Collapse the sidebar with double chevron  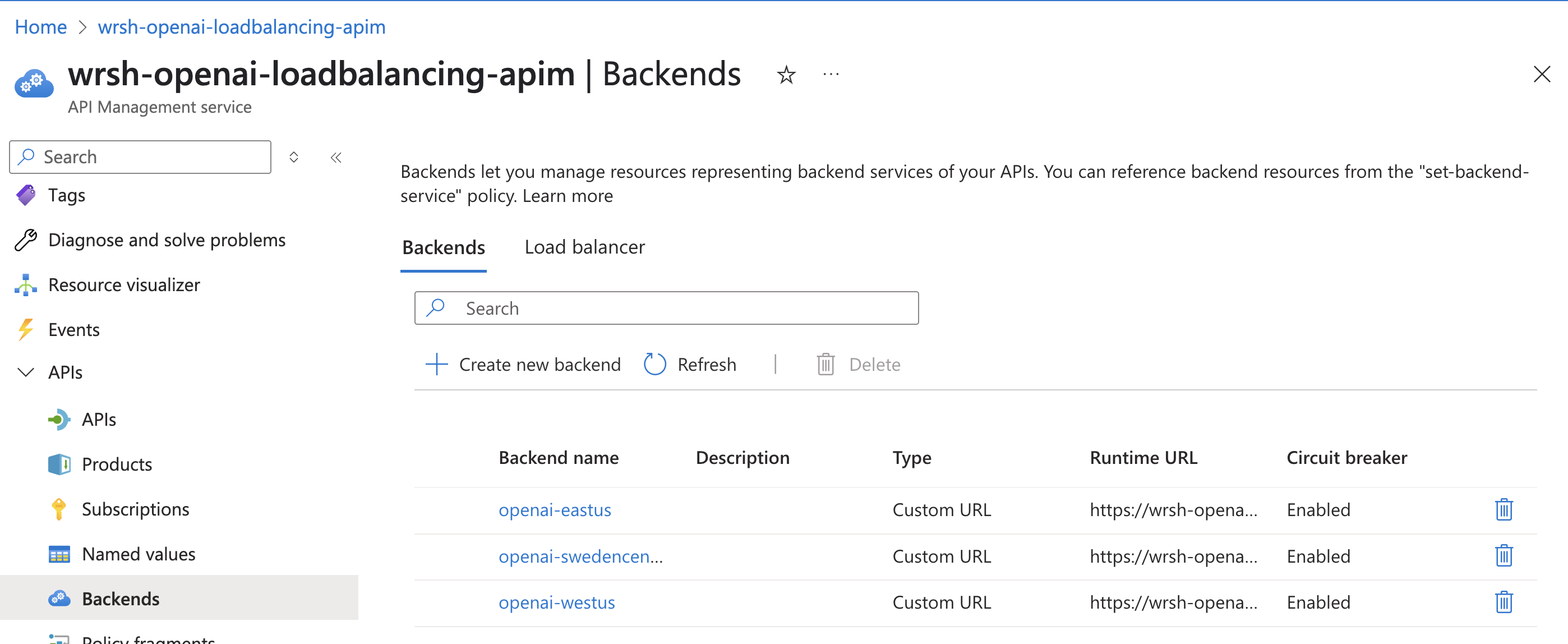336,158
